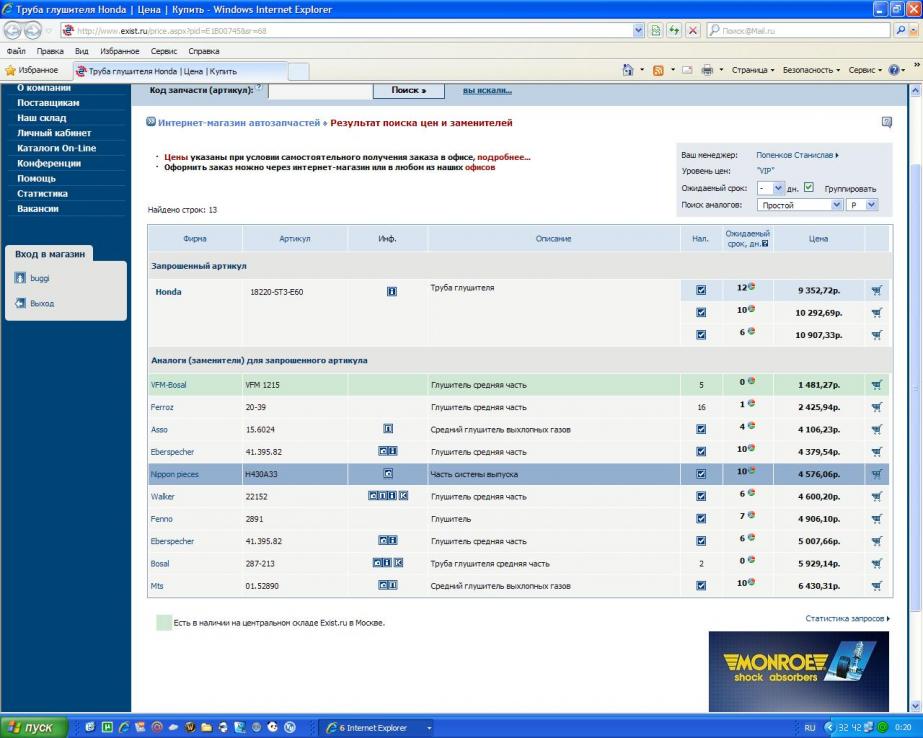The image size is (923, 738).
Task: Click the RU language indicator in the tray
Action: point(809,728)
